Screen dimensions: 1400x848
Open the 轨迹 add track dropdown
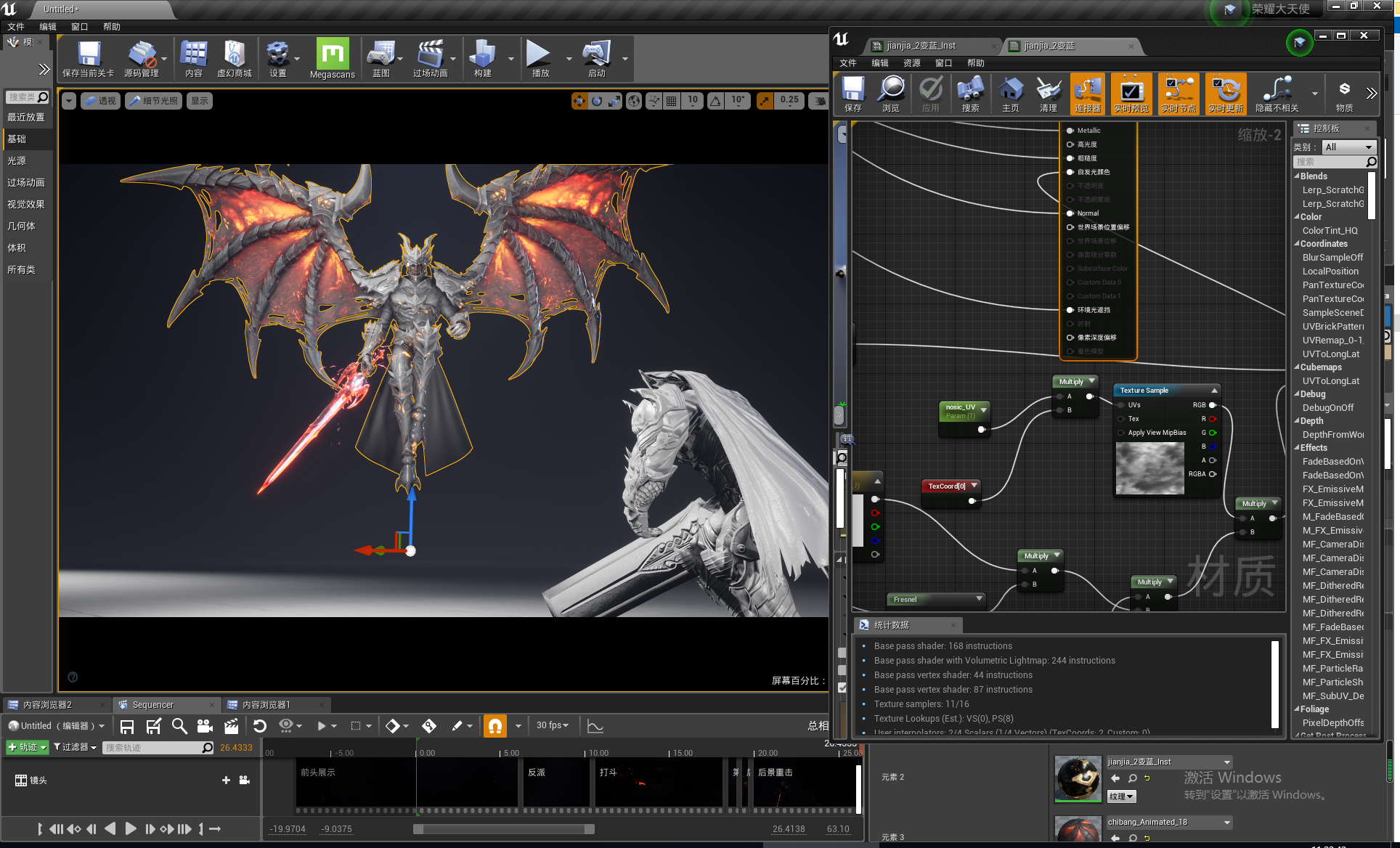click(27, 747)
